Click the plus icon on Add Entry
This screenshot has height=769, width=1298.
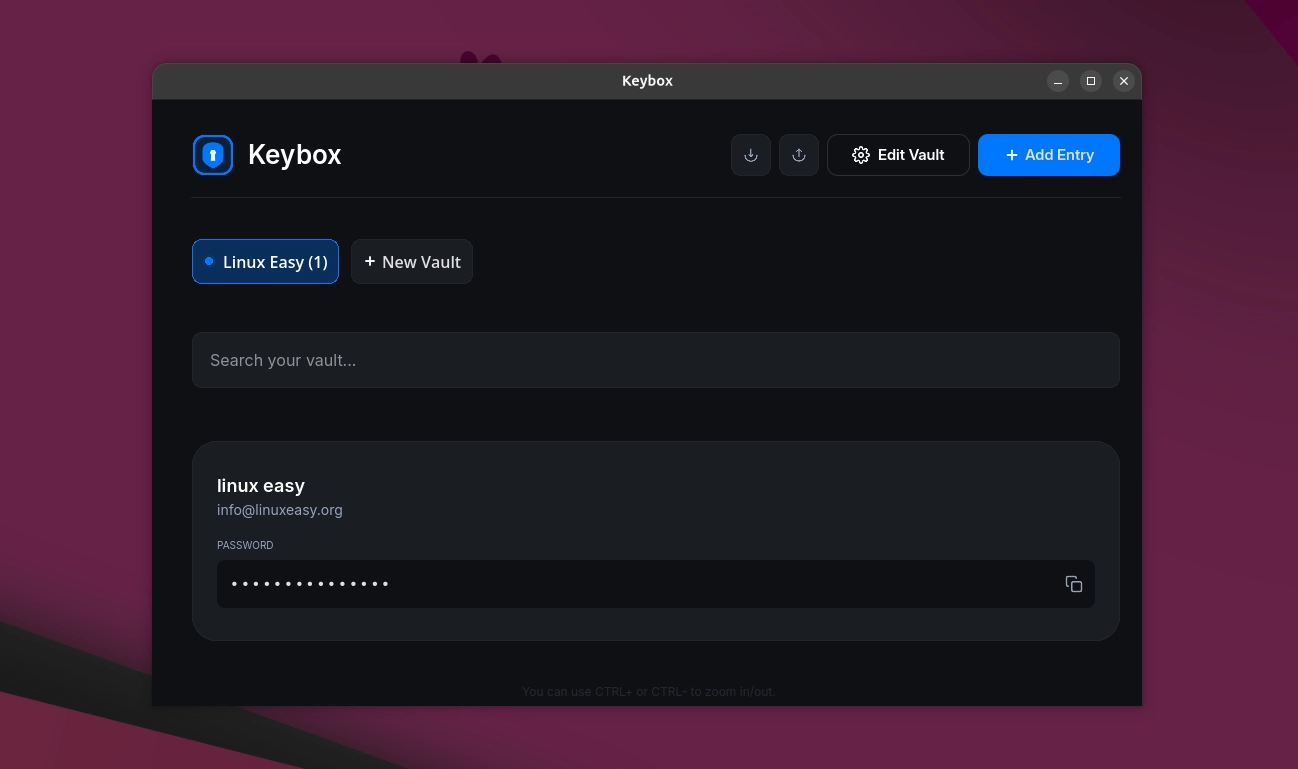(1009, 155)
